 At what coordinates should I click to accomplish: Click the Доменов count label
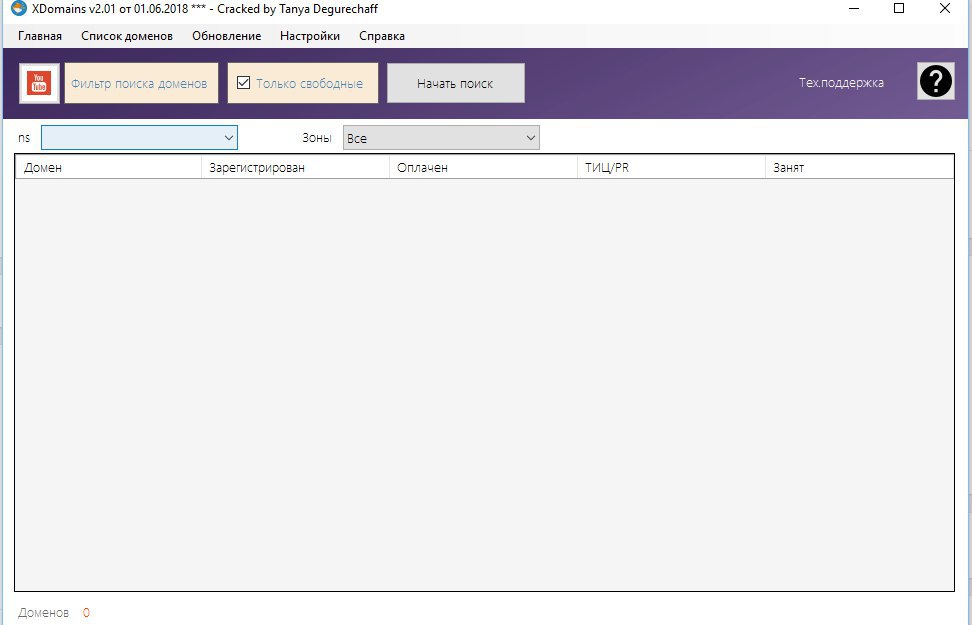coord(43,613)
